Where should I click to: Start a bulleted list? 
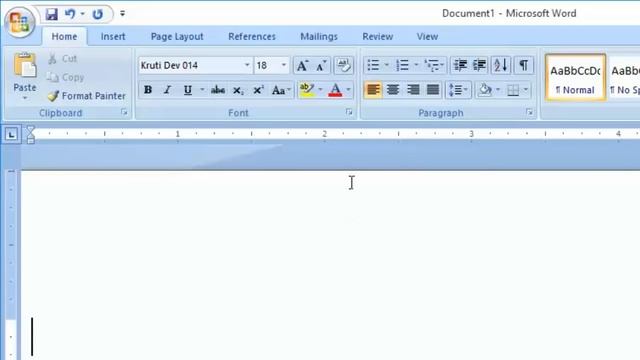pyautogui.click(x=373, y=65)
